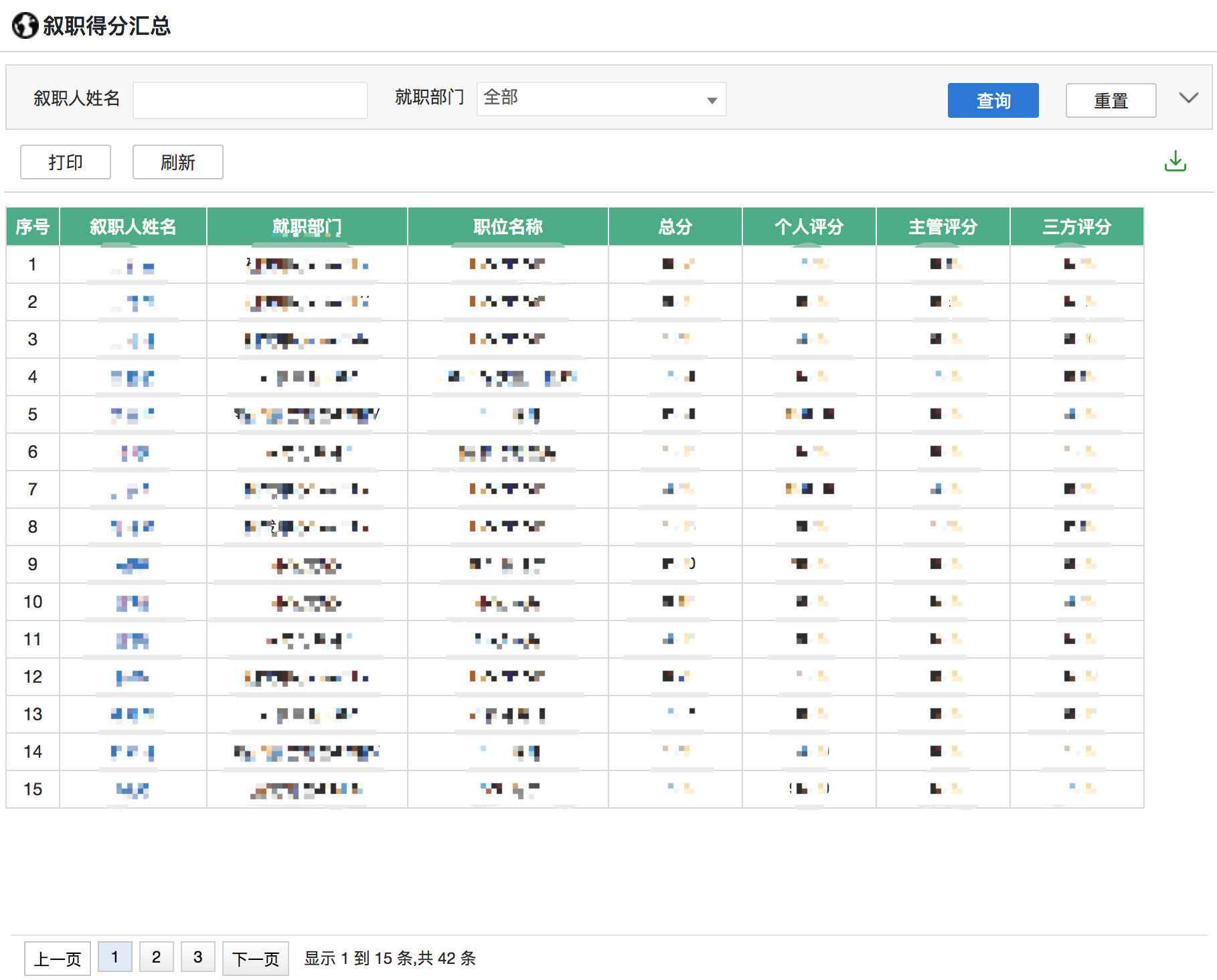The width and height of the screenshot is (1217, 980).
Task: Click the 打印 print button
Action: click(x=66, y=162)
